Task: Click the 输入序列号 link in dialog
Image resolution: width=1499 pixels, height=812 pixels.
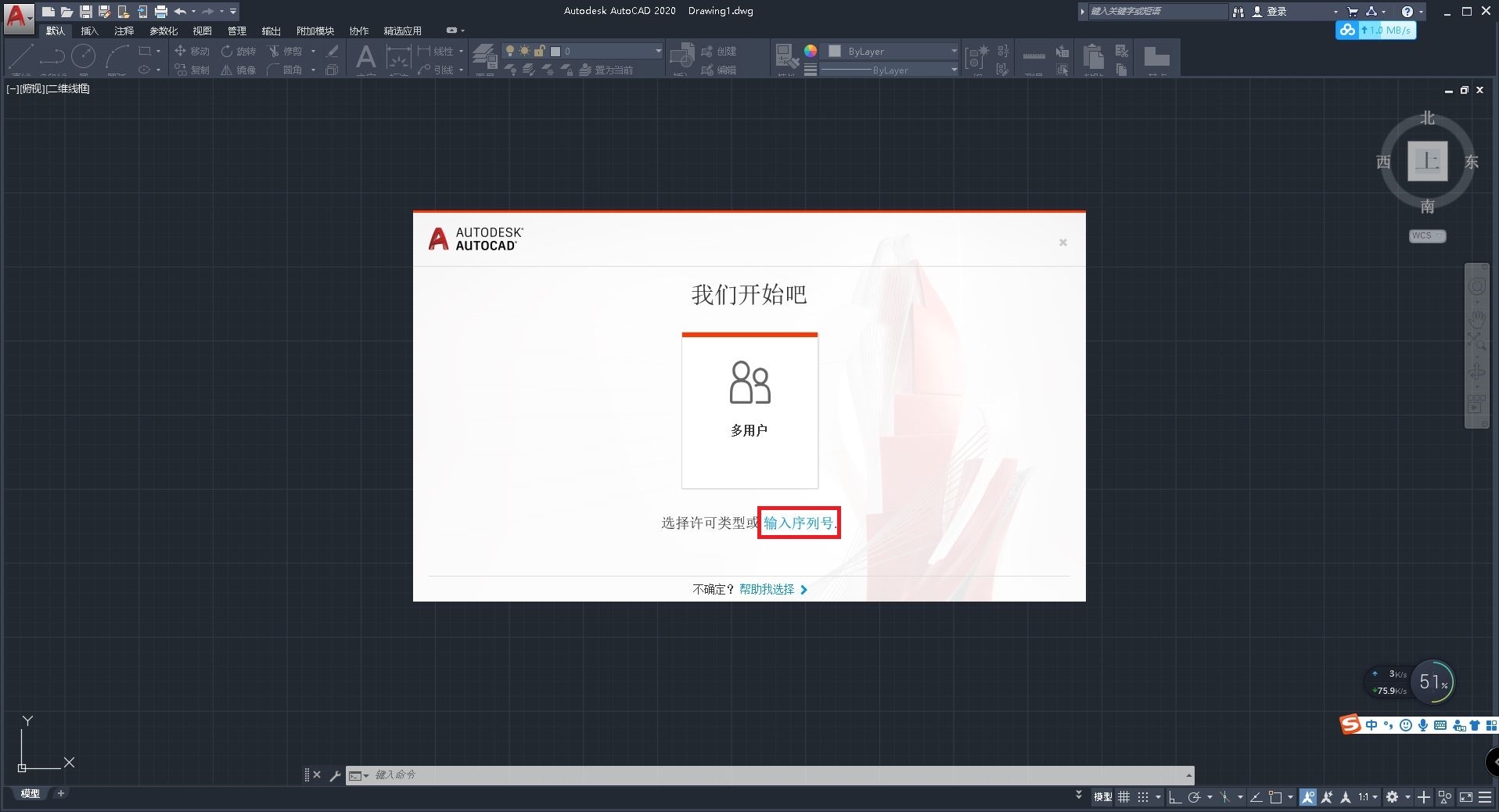Action: tap(799, 523)
